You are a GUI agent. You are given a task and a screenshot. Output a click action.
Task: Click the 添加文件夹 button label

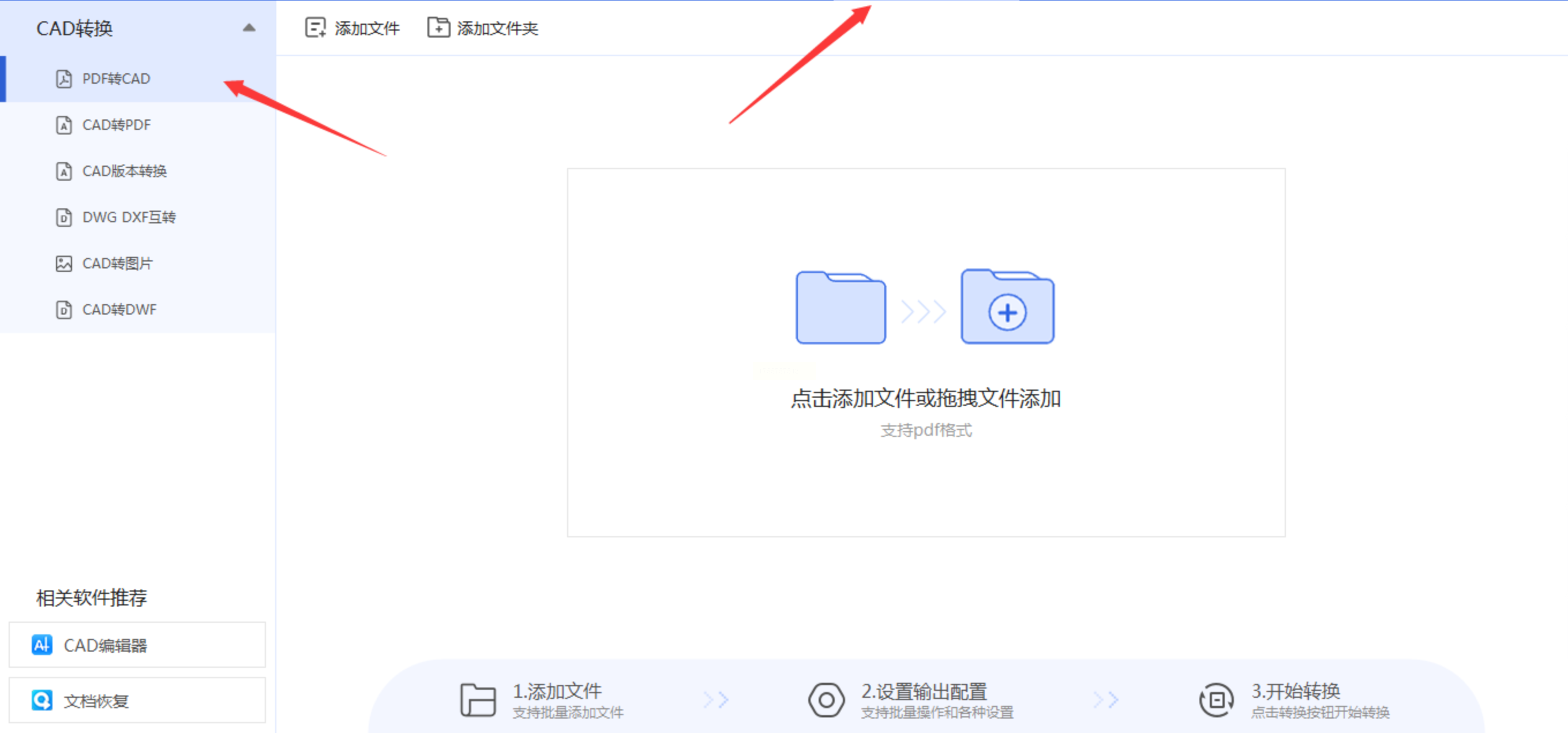click(x=497, y=29)
